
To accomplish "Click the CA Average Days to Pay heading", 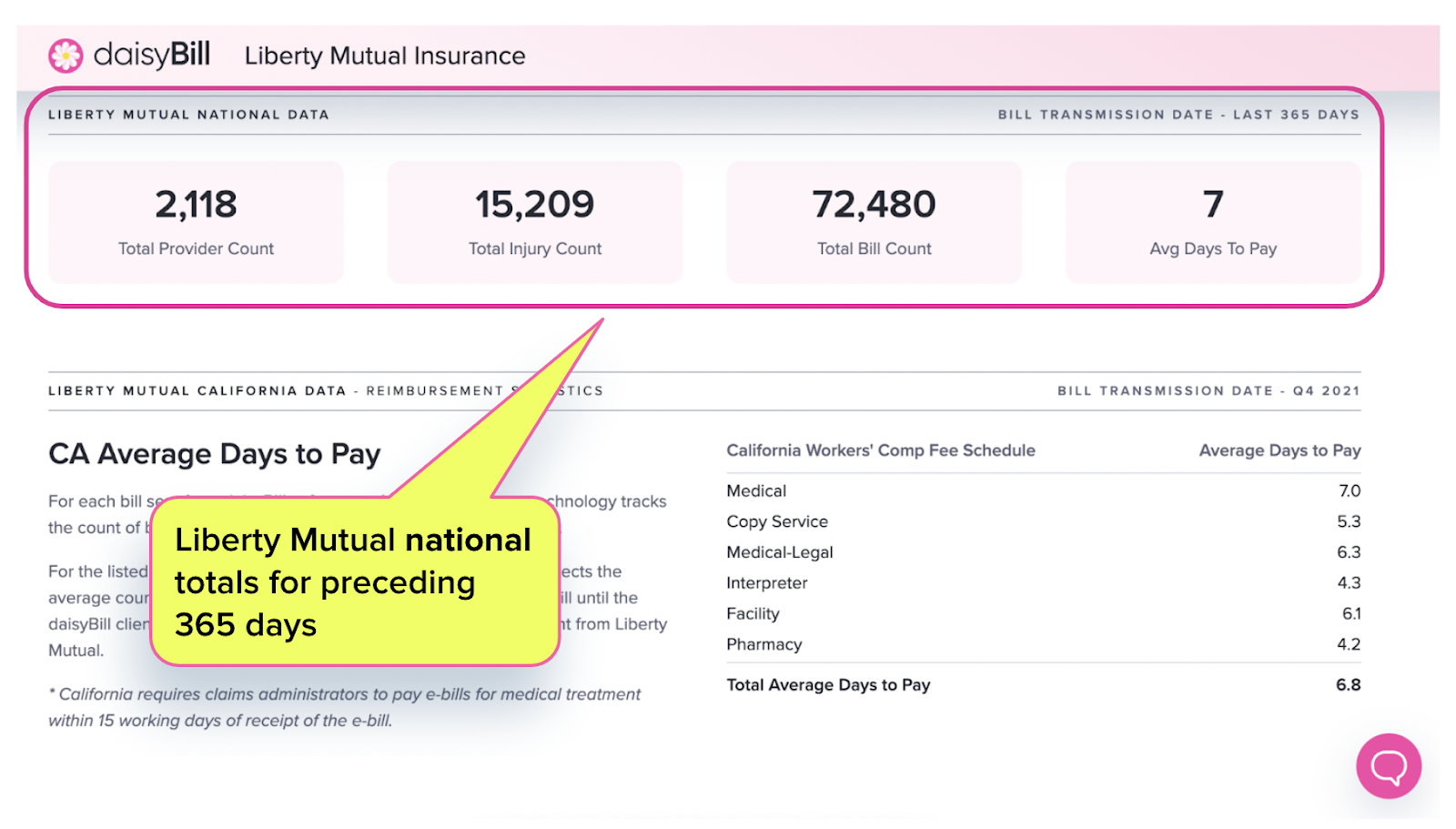I will coord(215,453).
